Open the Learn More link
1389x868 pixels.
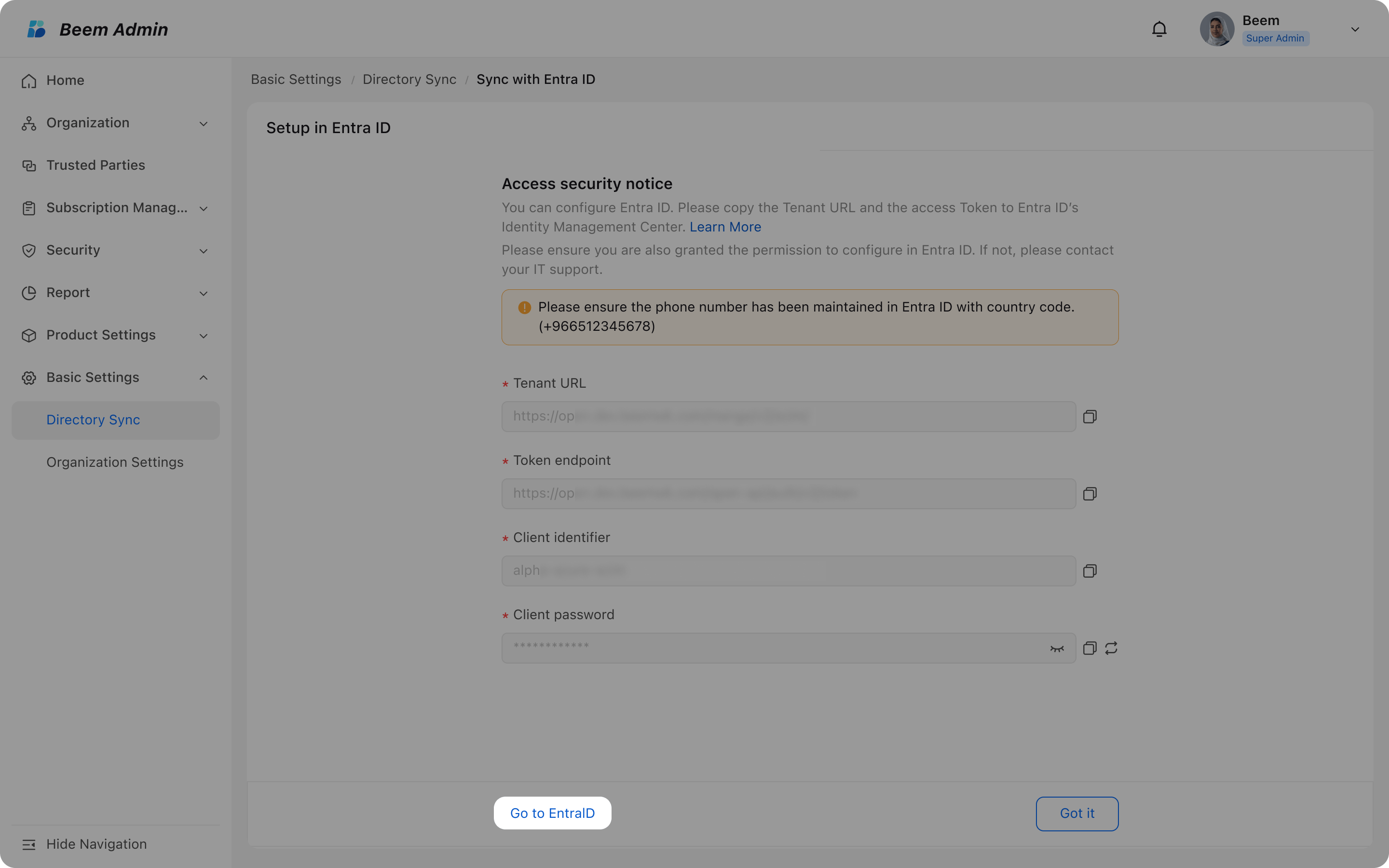(x=725, y=227)
